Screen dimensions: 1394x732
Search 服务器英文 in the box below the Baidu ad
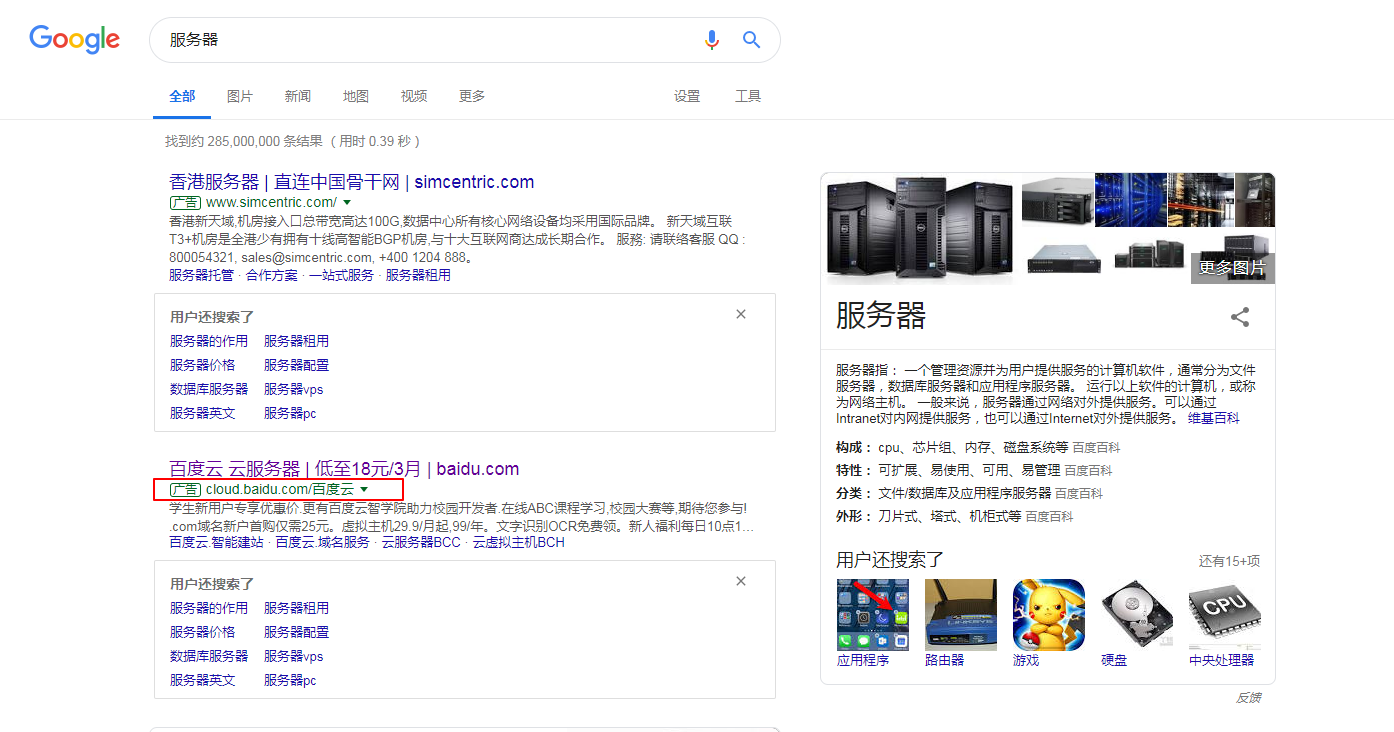pos(203,680)
